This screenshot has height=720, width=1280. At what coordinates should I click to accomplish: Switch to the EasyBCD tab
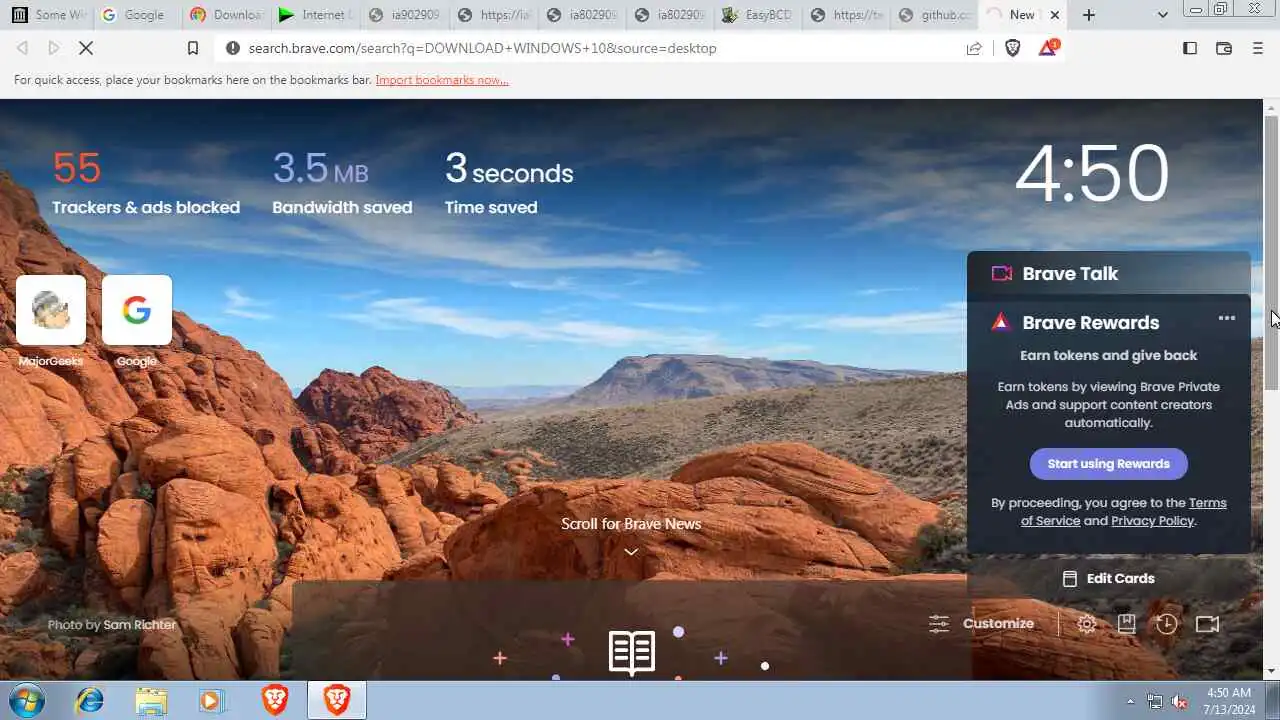pos(759,15)
